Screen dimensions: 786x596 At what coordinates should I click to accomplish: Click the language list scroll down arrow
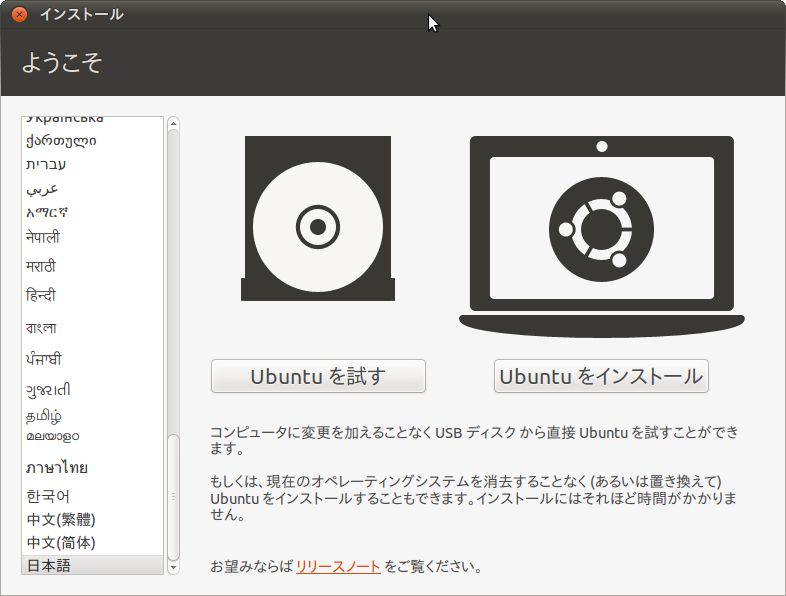click(173, 568)
